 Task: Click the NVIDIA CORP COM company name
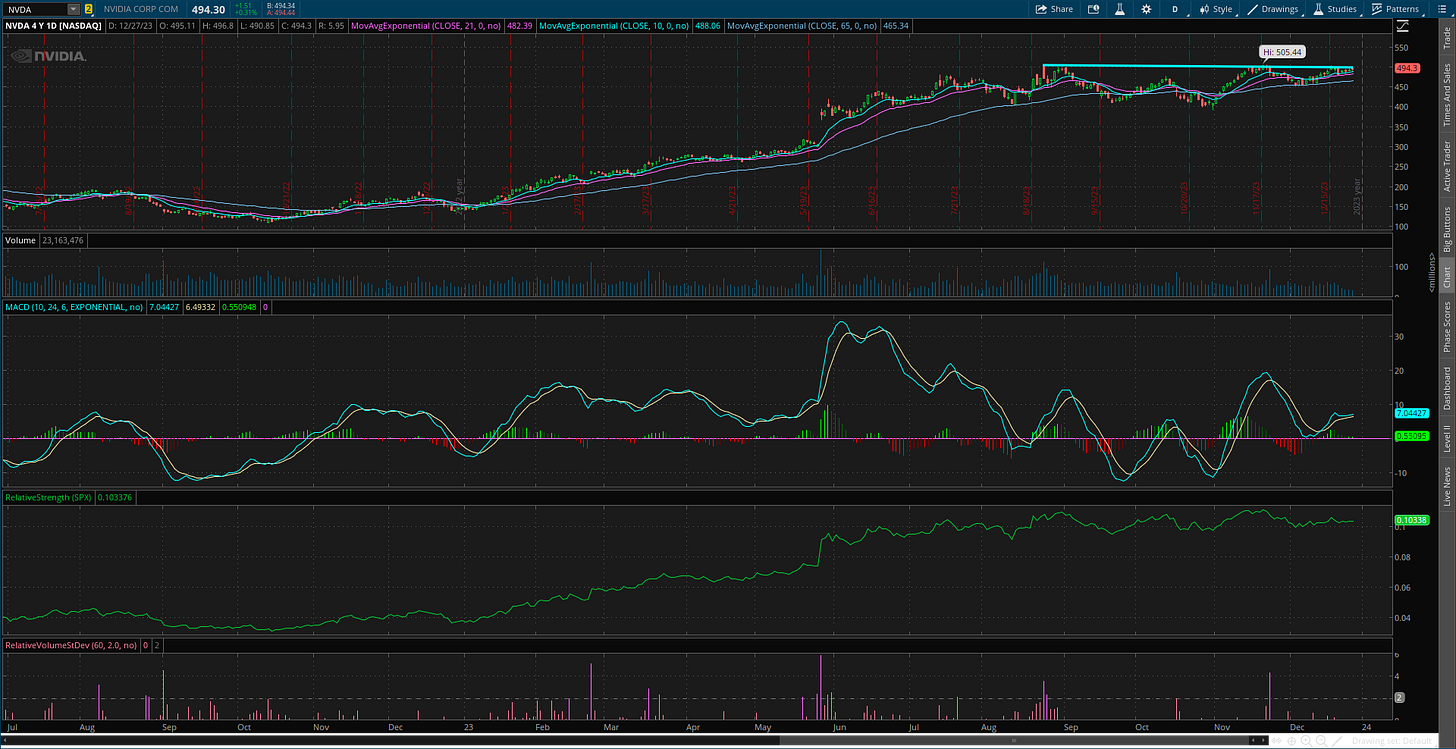tap(139, 8)
